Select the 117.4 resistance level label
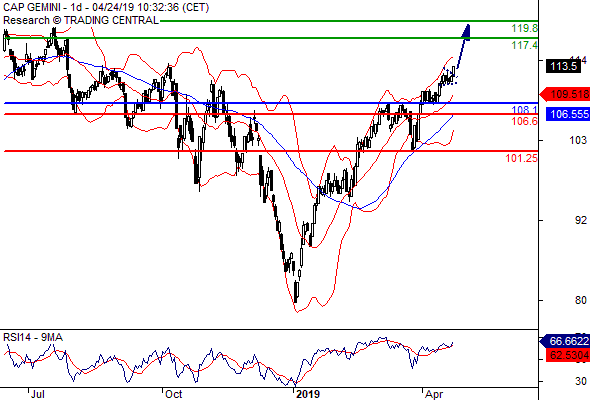This screenshot has height=400, width=590. (525, 46)
